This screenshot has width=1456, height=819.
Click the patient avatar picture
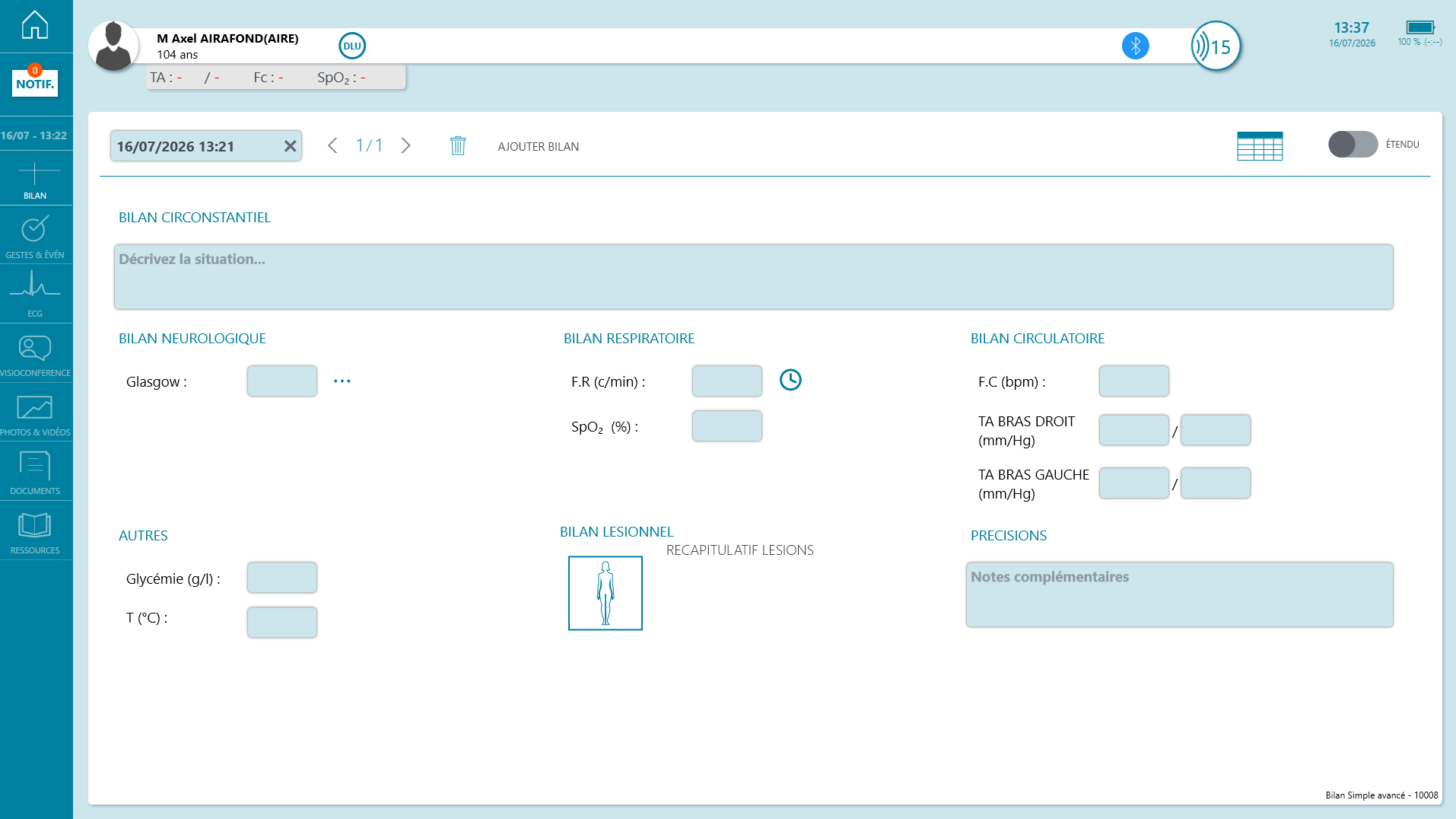point(113,46)
